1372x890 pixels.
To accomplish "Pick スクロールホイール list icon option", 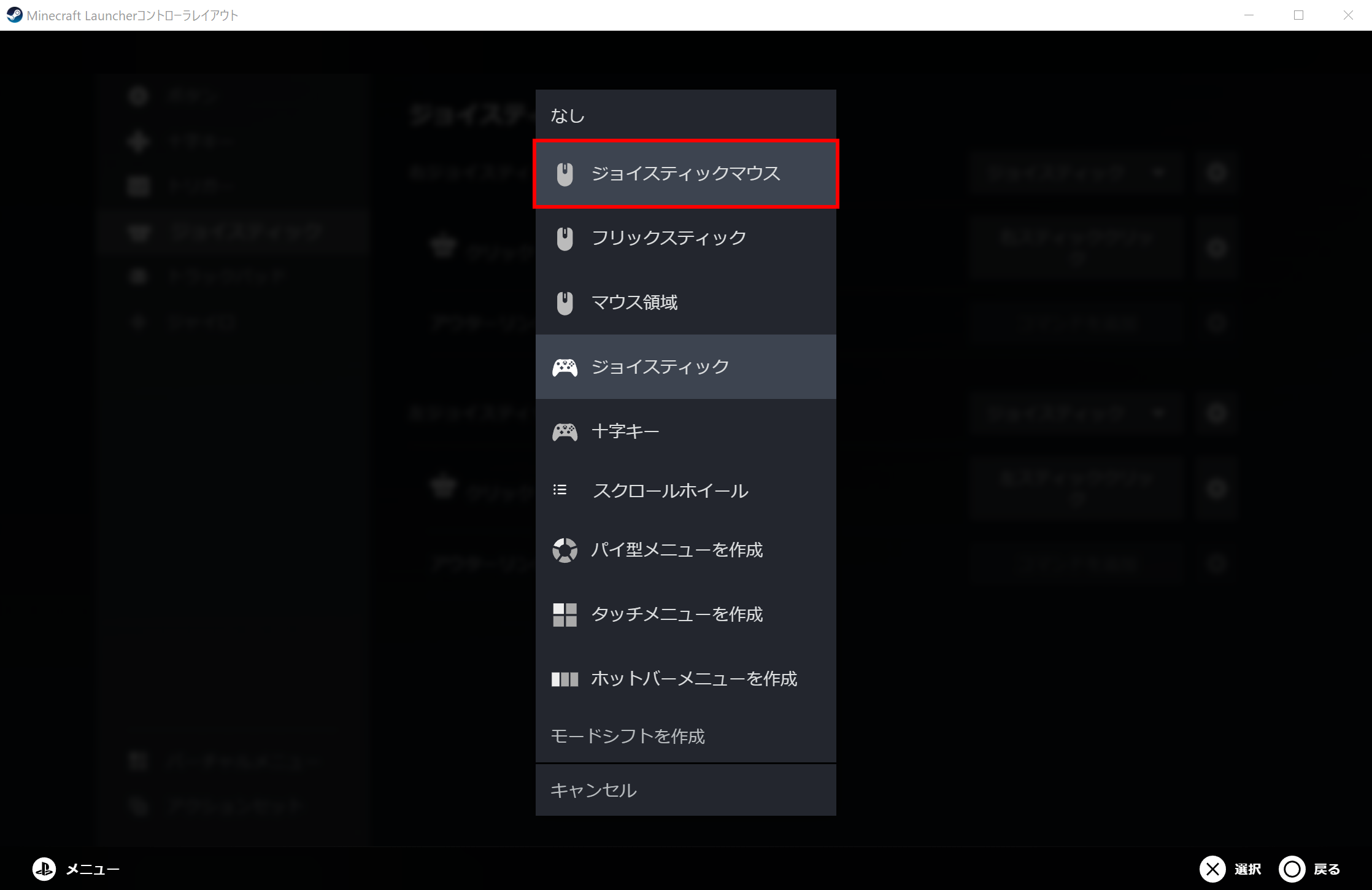I will tap(685, 490).
